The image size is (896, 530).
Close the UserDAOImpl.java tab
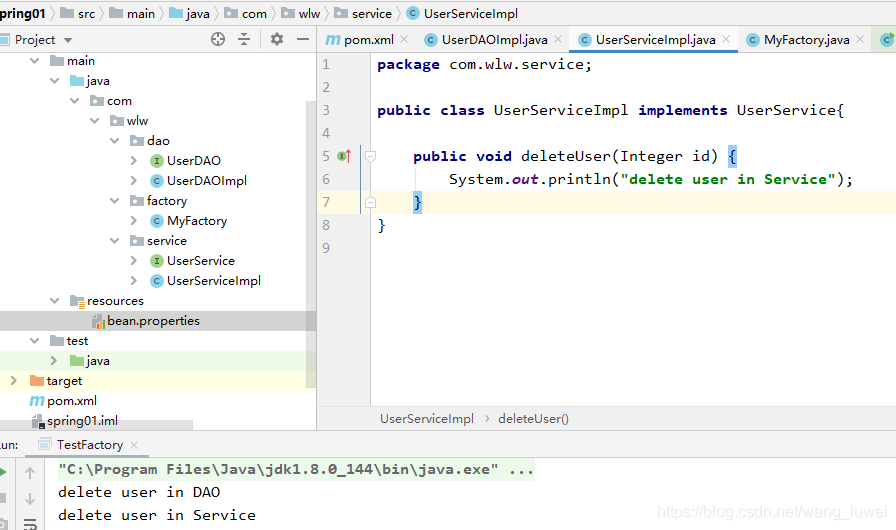[x=558, y=39]
